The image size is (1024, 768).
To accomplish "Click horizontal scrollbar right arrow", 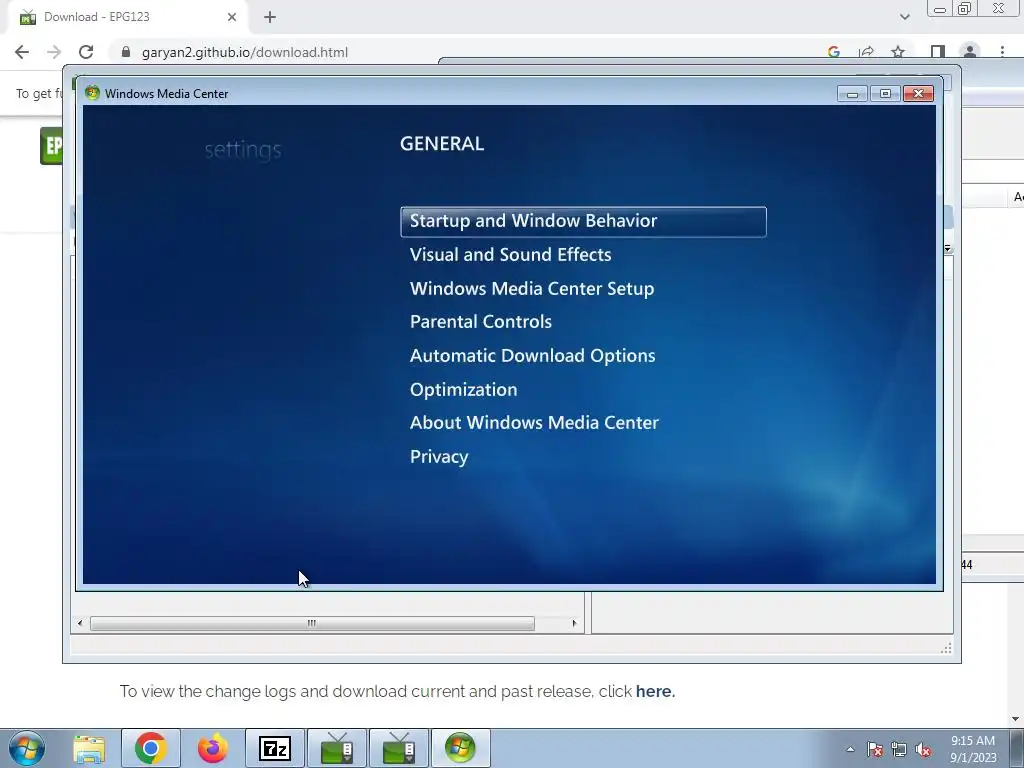I will click(x=574, y=624).
